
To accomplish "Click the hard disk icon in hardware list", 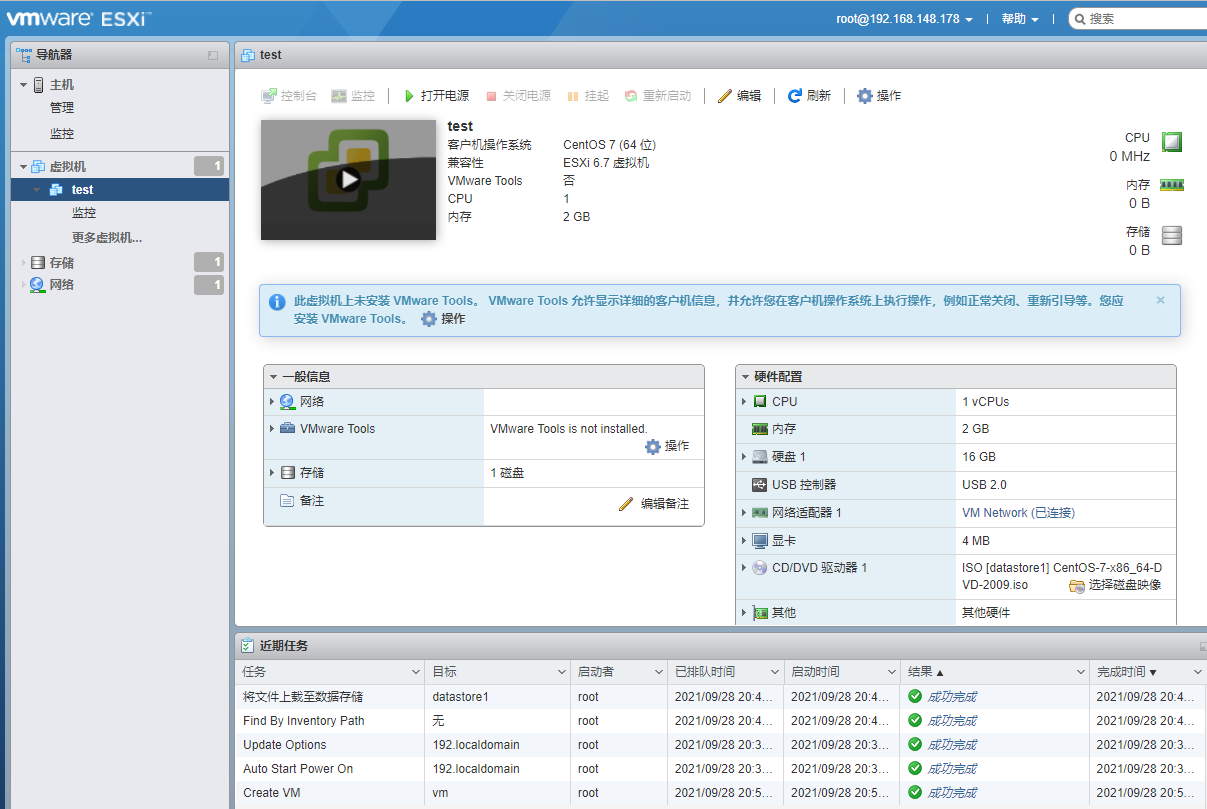I will (x=760, y=457).
